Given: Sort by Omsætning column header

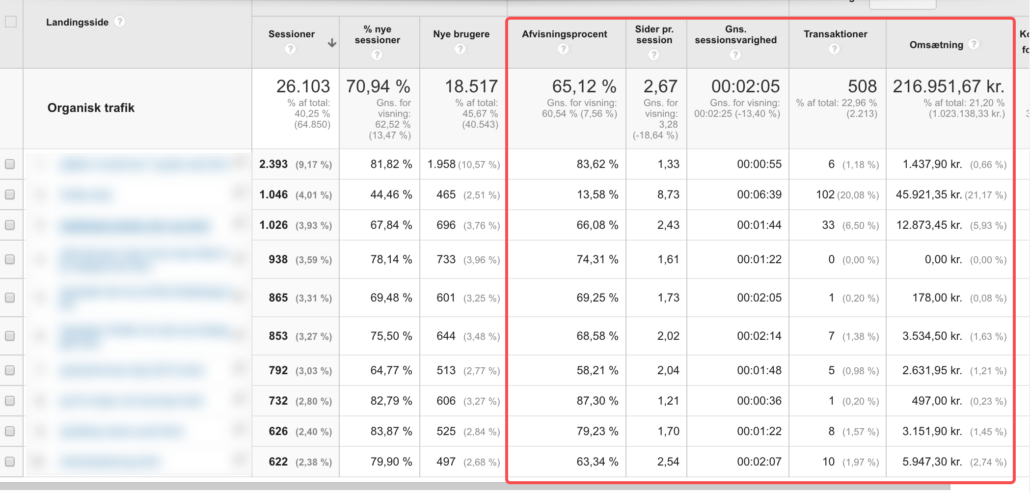Looking at the screenshot, I should pyautogui.click(x=937, y=45).
